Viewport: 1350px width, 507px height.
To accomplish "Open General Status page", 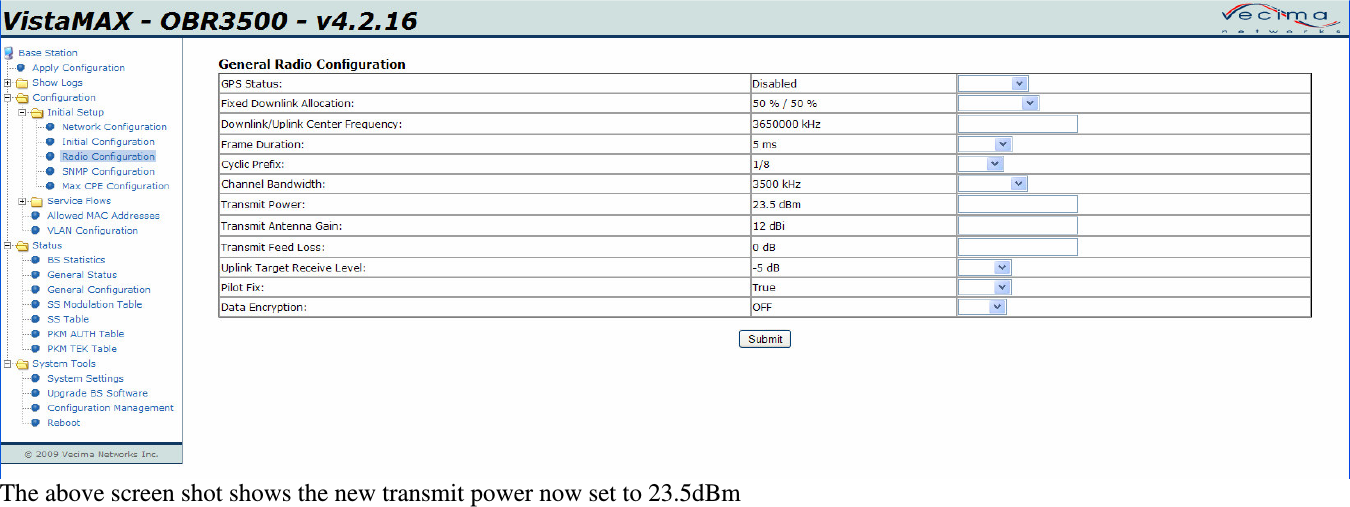I will (82, 275).
